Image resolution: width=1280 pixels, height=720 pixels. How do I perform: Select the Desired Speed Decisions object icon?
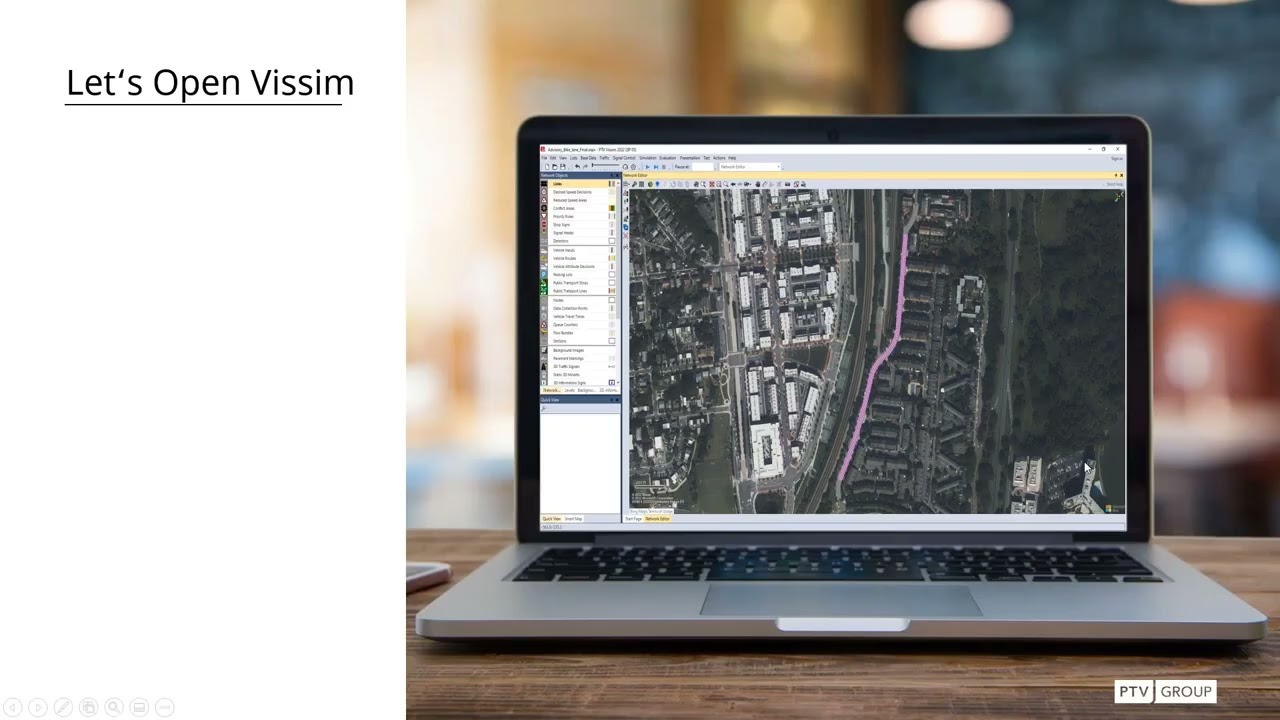click(545, 192)
